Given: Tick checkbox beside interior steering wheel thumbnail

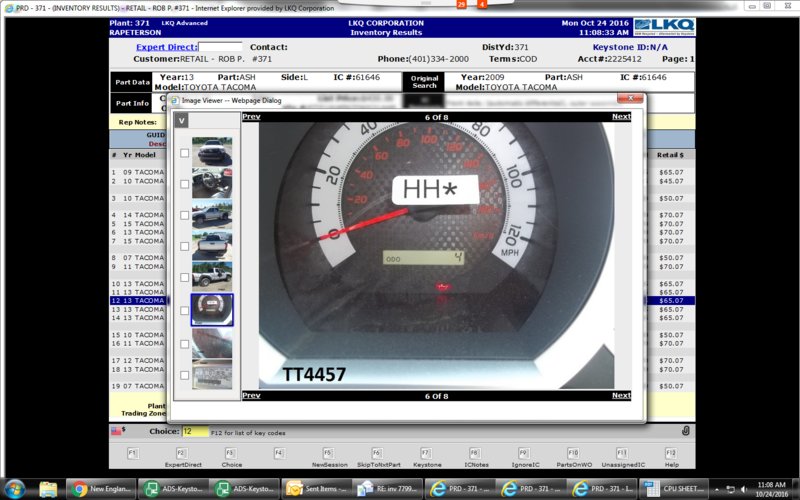Looking at the screenshot, I should pos(185,184).
